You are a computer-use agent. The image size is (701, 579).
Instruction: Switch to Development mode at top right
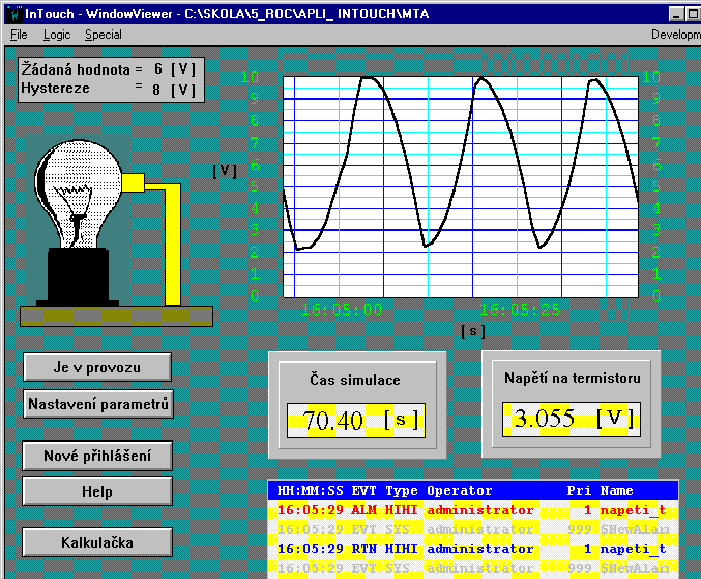click(x=675, y=34)
